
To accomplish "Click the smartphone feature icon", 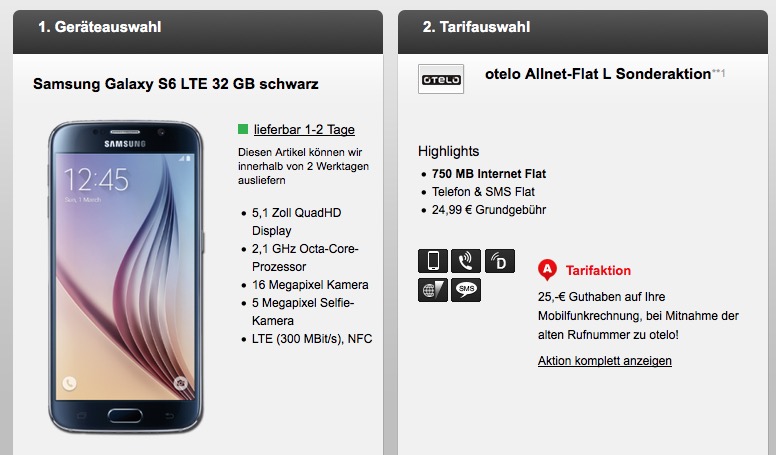I will pos(433,261).
